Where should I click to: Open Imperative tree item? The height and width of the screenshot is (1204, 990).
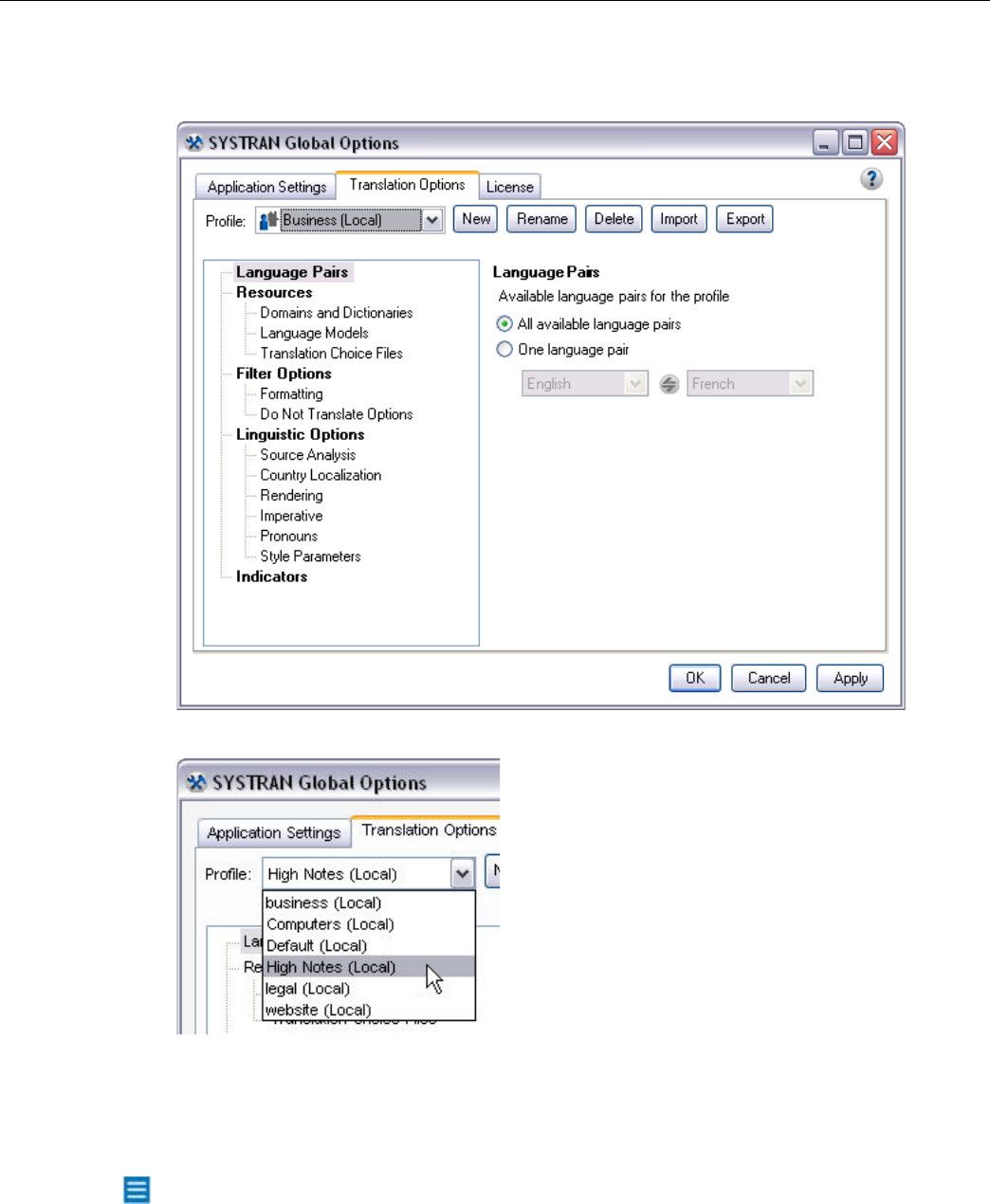[x=291, y=516]
